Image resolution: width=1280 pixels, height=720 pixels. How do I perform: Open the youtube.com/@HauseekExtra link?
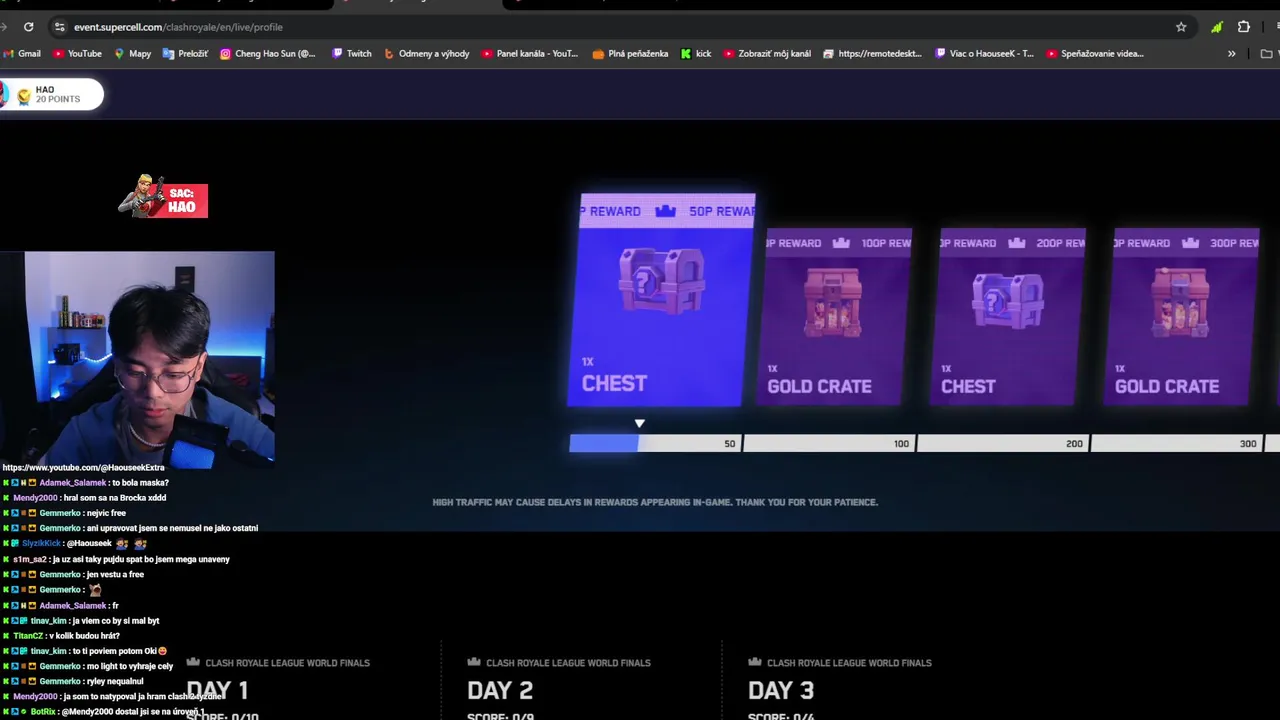(83, 468)
